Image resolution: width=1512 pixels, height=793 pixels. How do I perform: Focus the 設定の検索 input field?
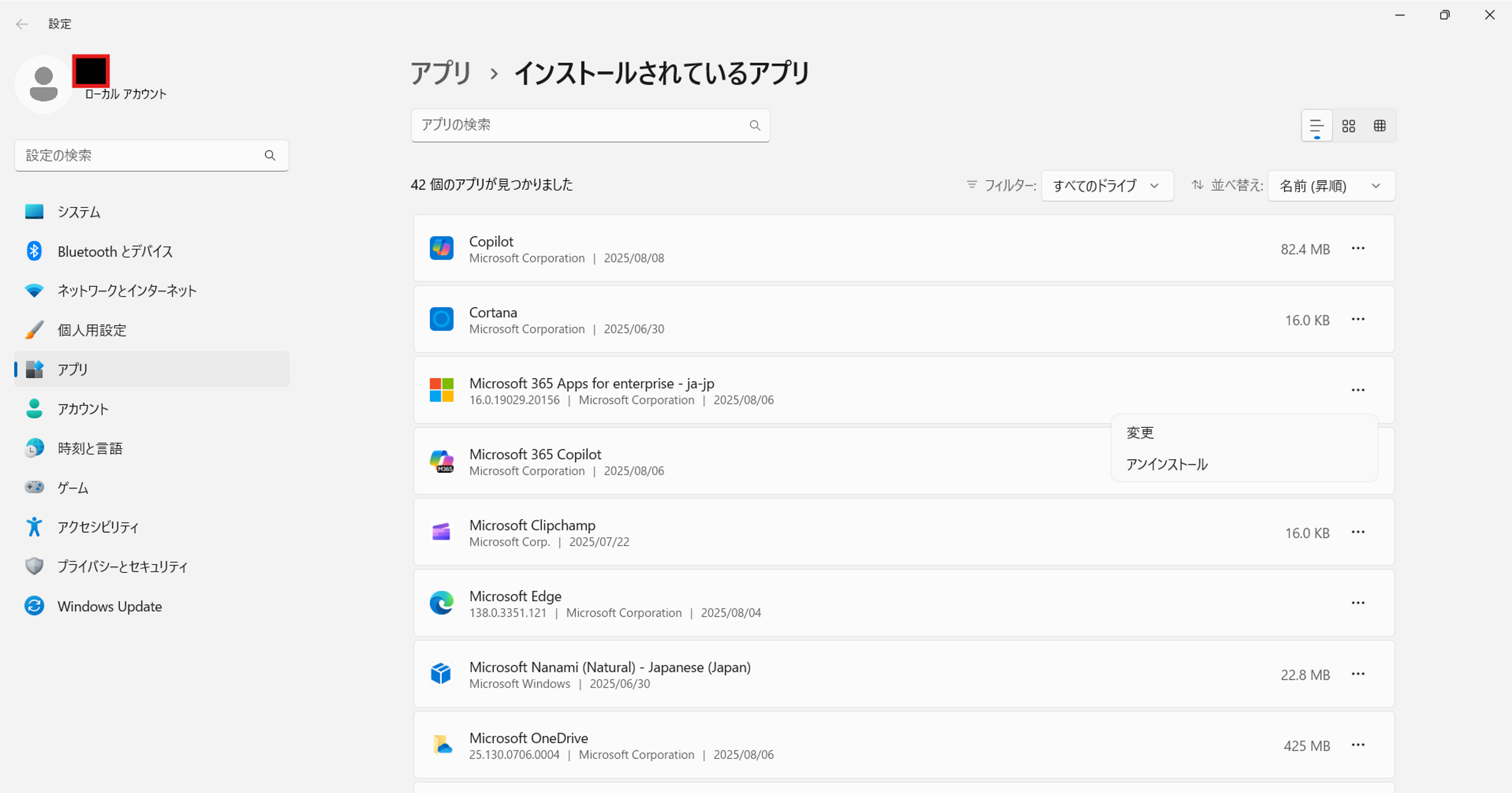click(x=151, y=156)
